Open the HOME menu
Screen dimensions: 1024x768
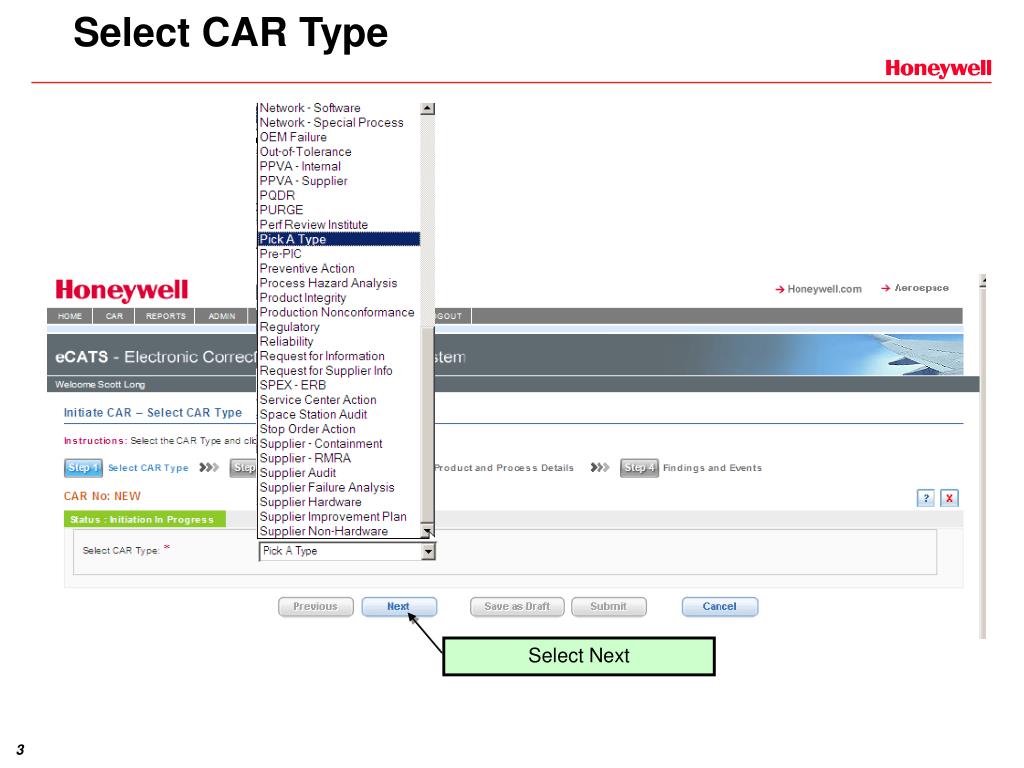coord(70,316)
